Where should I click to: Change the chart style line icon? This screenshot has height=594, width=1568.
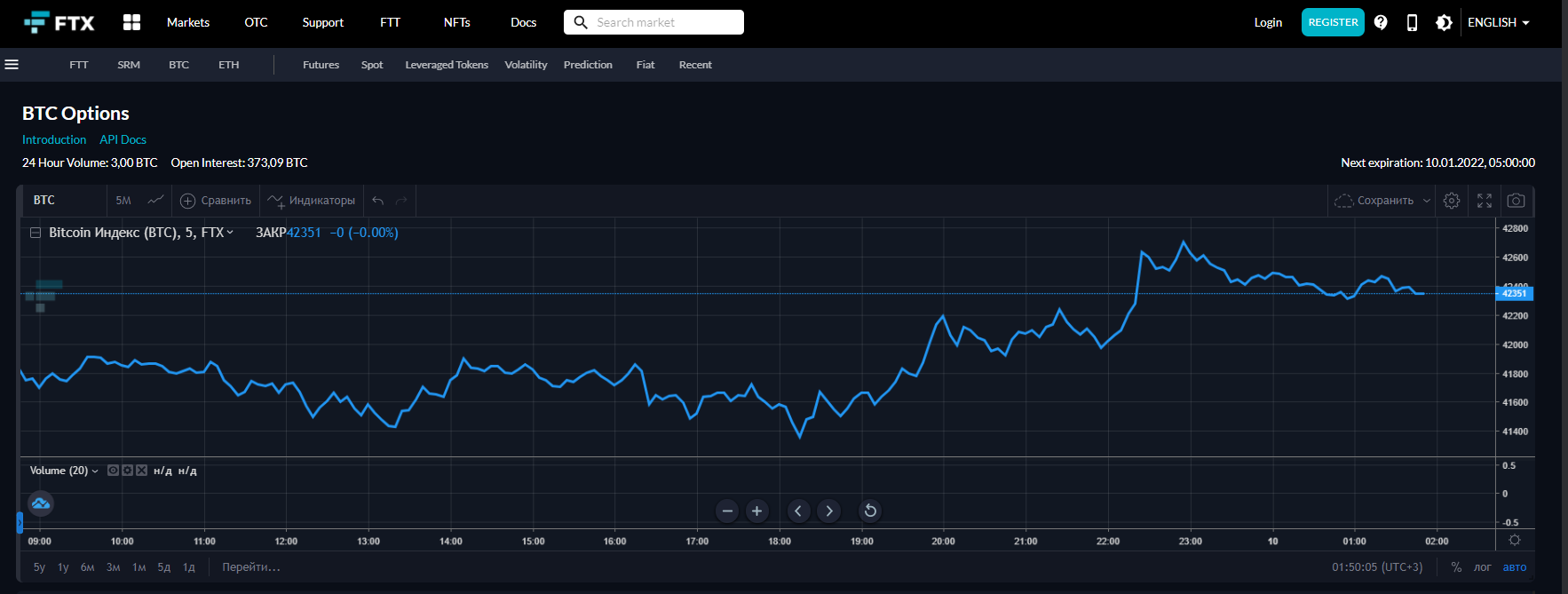(155, 200)
